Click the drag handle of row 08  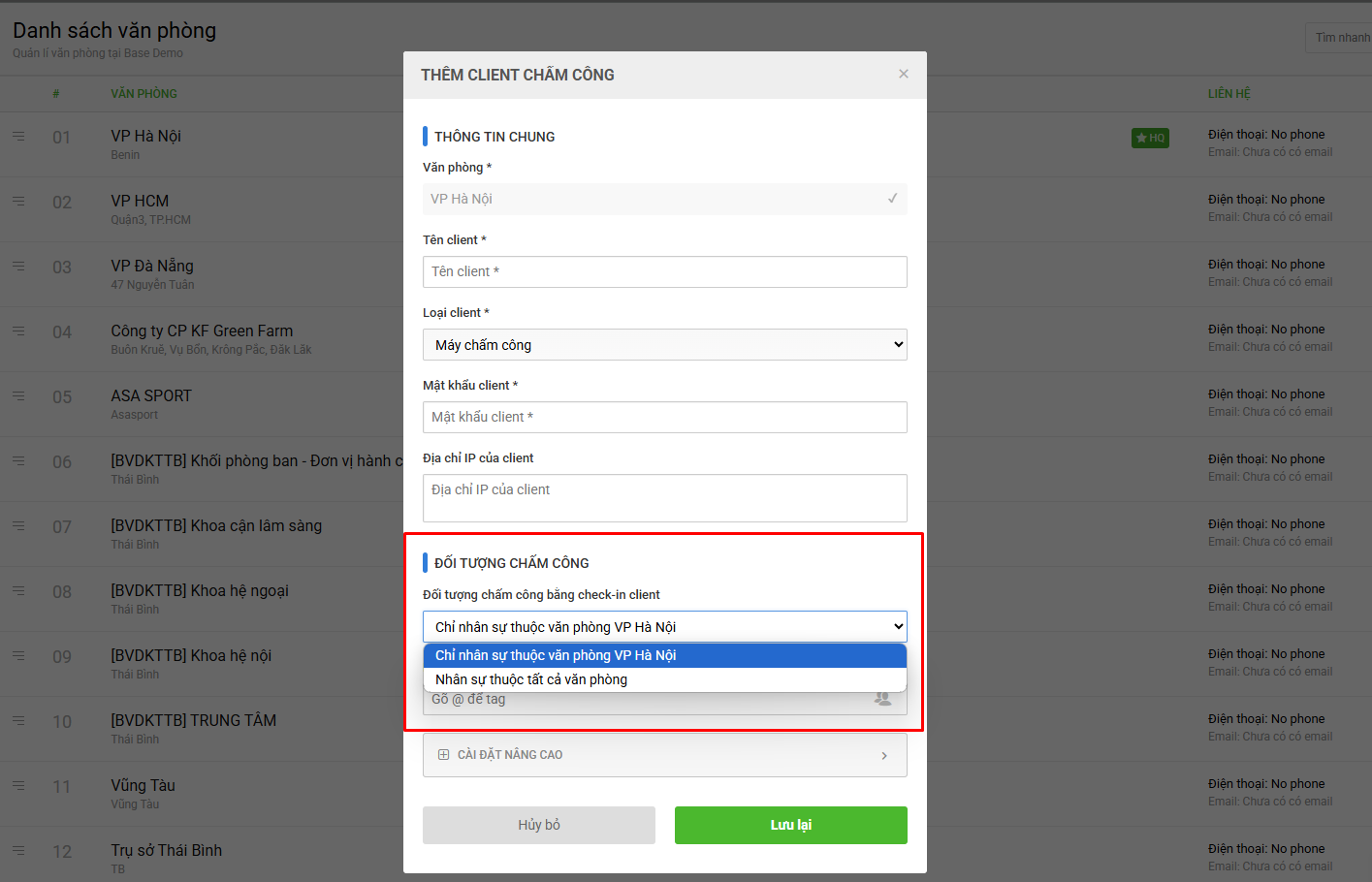(x=18, y=591)
